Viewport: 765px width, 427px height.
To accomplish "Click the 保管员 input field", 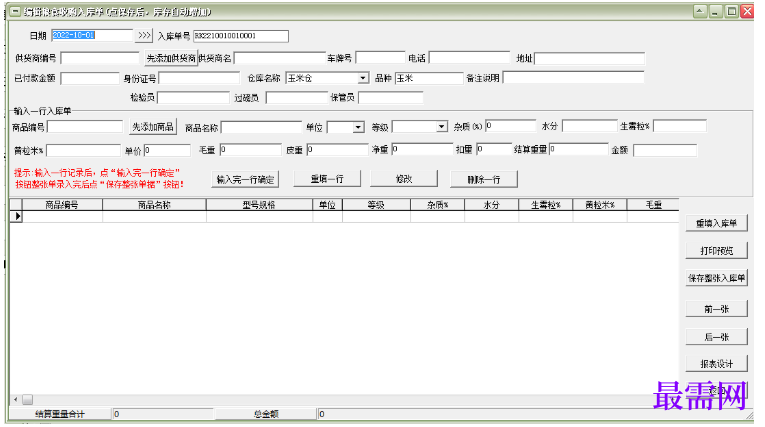I will click(390, 98).
